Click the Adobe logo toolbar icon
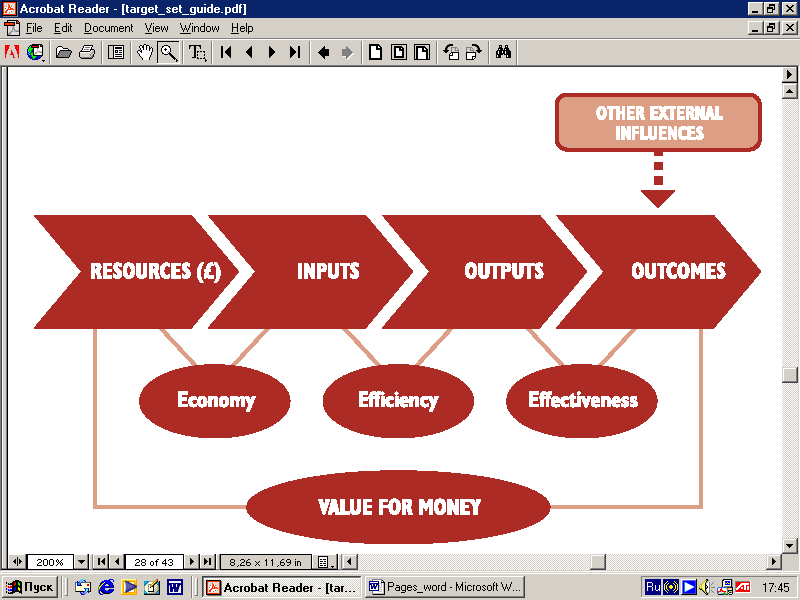This screenshot has height=600, width=800. tap(11, 52)
